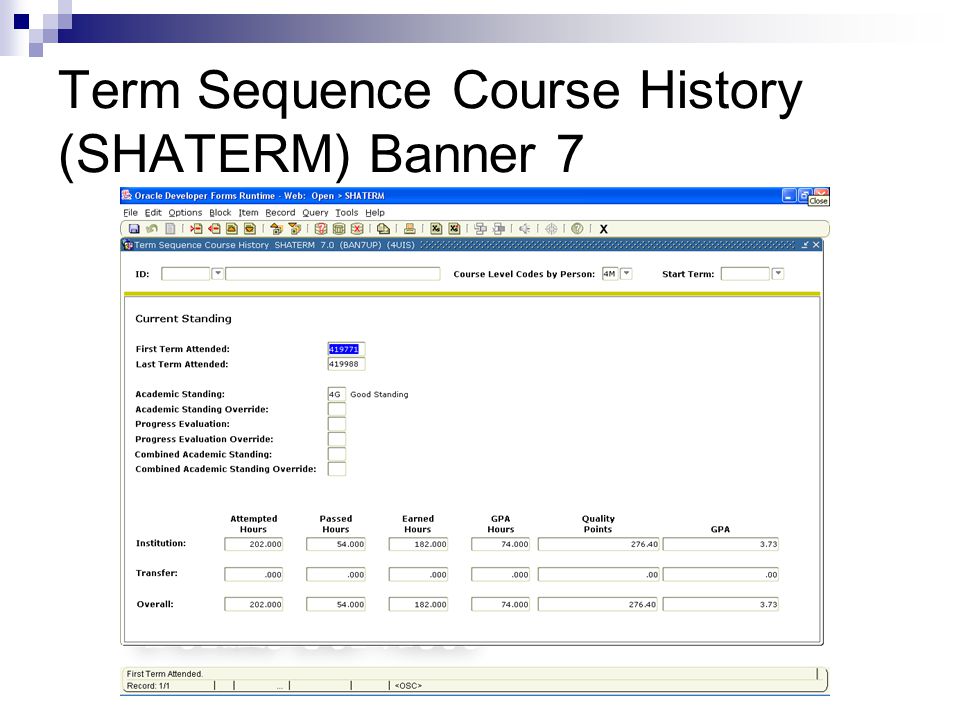
Task: Go to Next Record via toolbar icon
Action: coord(250,229)
